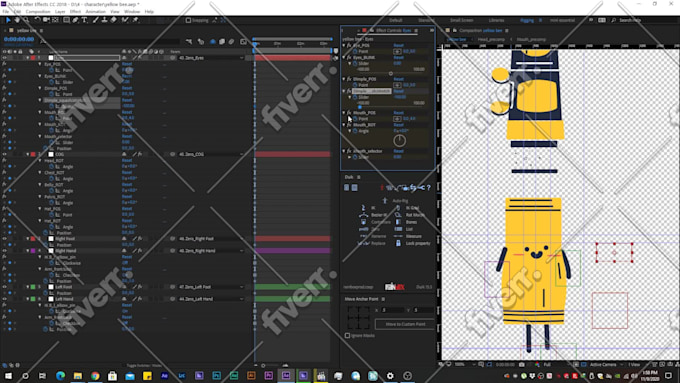Open Chrome from the Windows taskbar
The width and height of the screenshot is (680, 383).
[95, 376]
